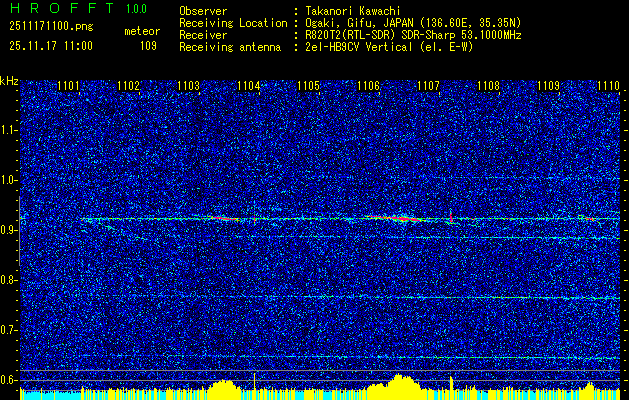Click the HROFFT title text

[62, 8]
